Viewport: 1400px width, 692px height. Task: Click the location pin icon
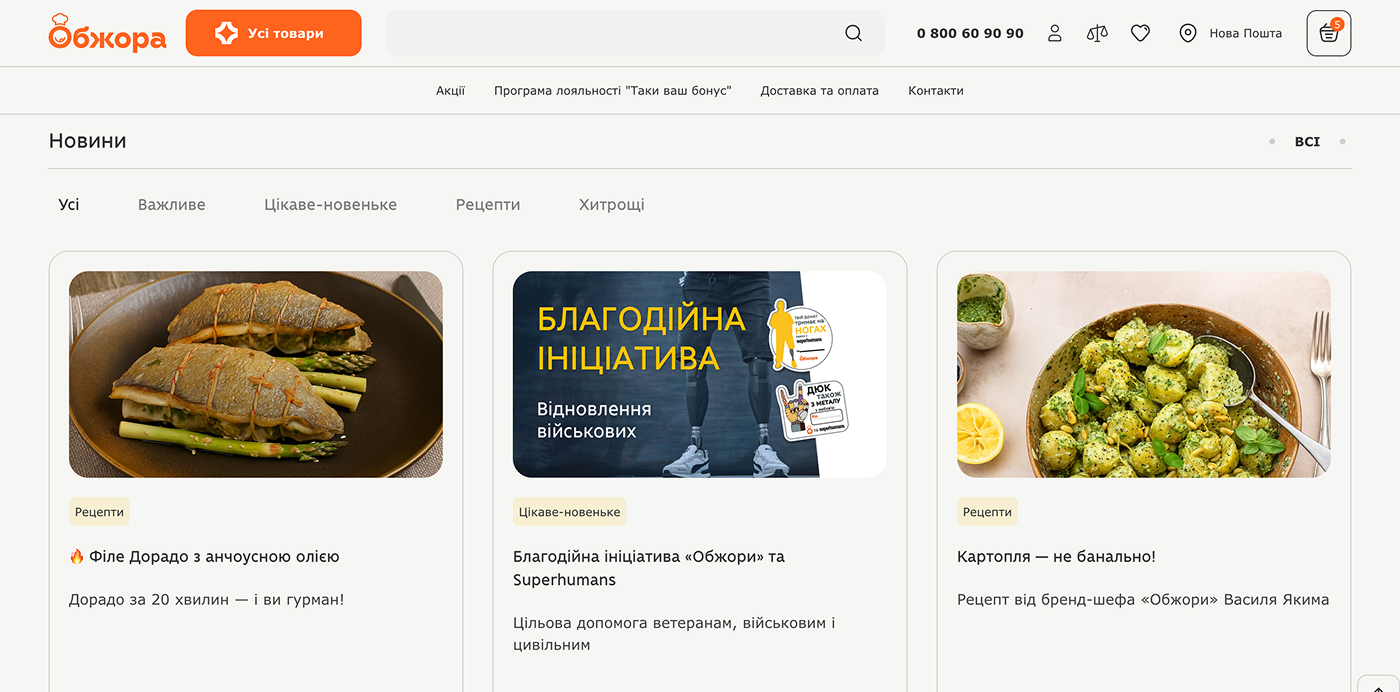1188,33
